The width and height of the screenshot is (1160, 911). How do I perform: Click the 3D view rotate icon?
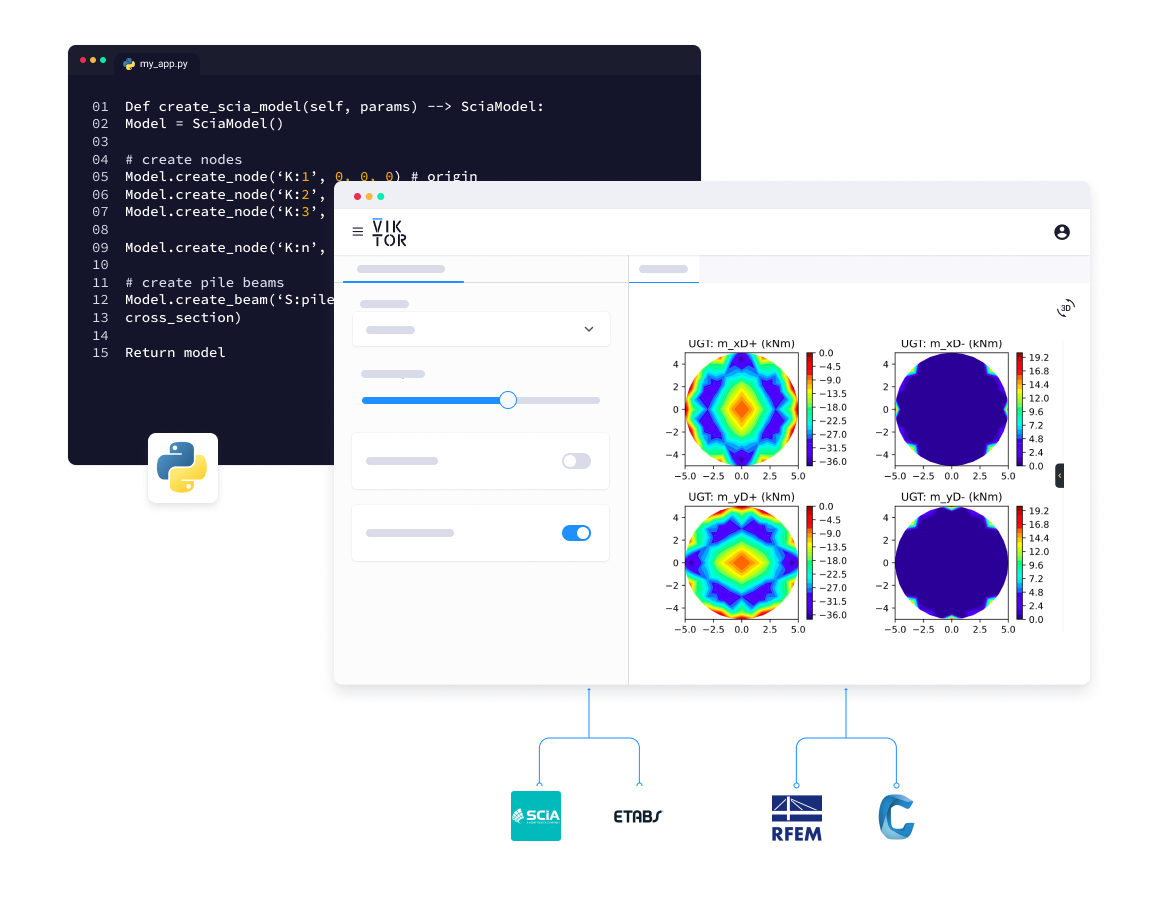1065,309
